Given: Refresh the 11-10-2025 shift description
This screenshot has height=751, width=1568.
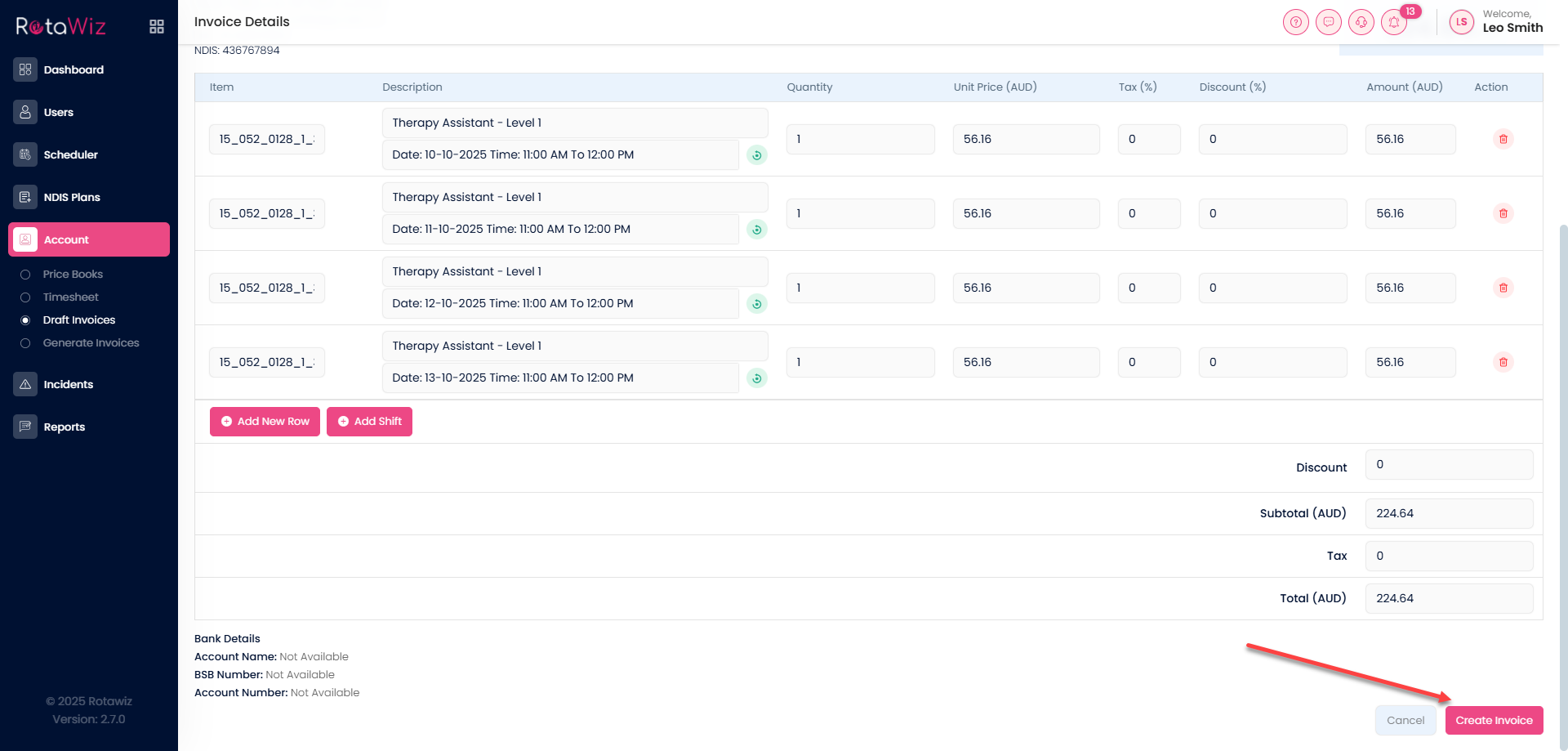Looking at the screenshot, I should pyautogui.click(x=757, y=230).
